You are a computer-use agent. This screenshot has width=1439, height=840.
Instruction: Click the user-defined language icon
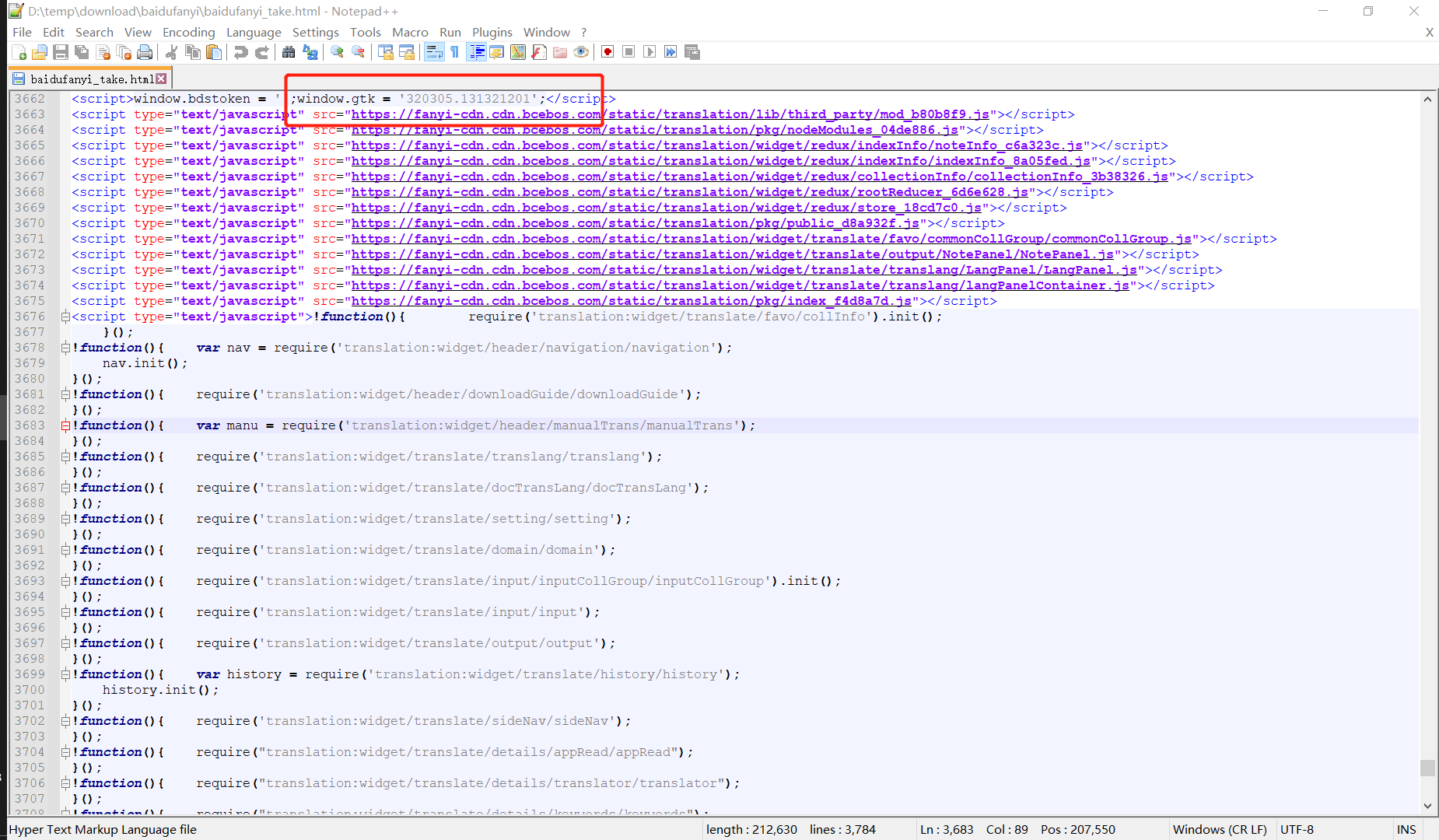496,52
